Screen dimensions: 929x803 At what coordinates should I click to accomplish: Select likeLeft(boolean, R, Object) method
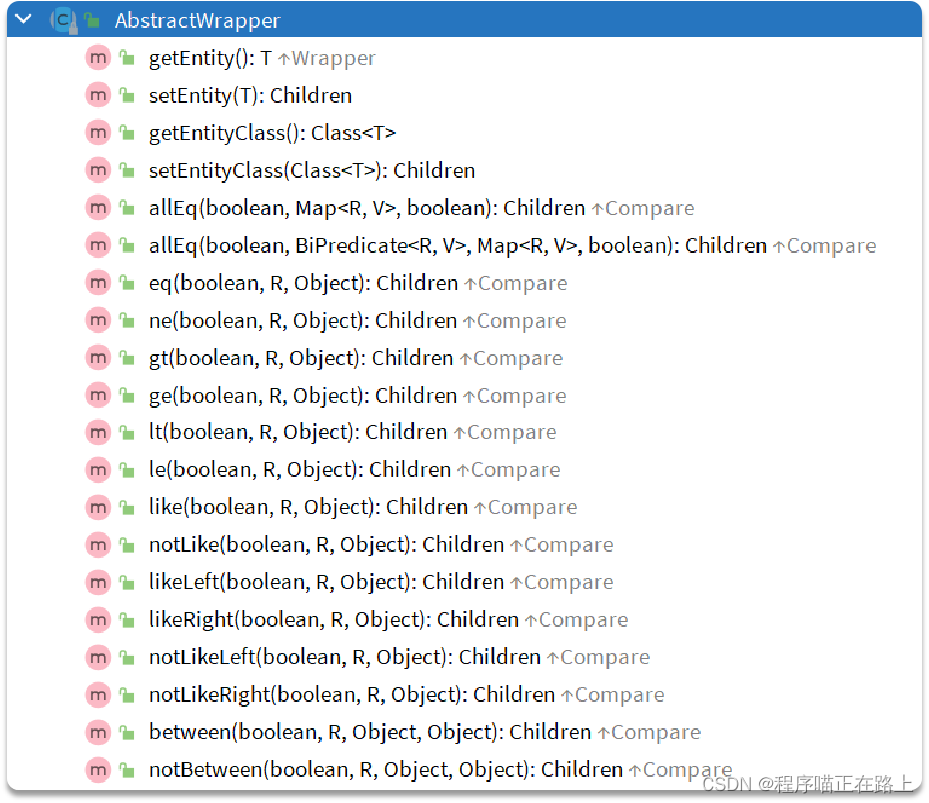pyautogui.click(x=326, y=583)
